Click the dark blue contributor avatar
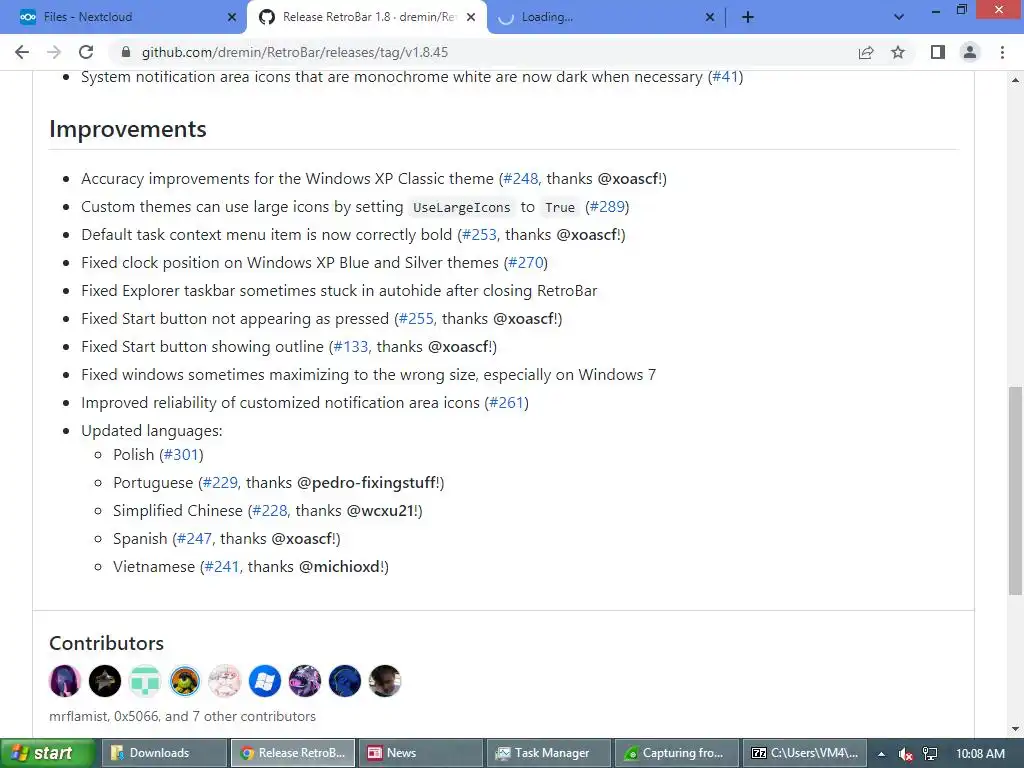This screenshot has width=1024, height=768. (345, 681)
